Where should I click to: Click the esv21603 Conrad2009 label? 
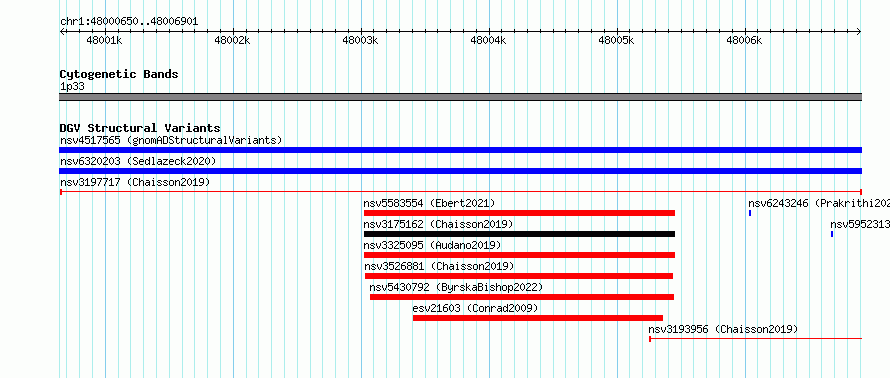coord(475,308)
